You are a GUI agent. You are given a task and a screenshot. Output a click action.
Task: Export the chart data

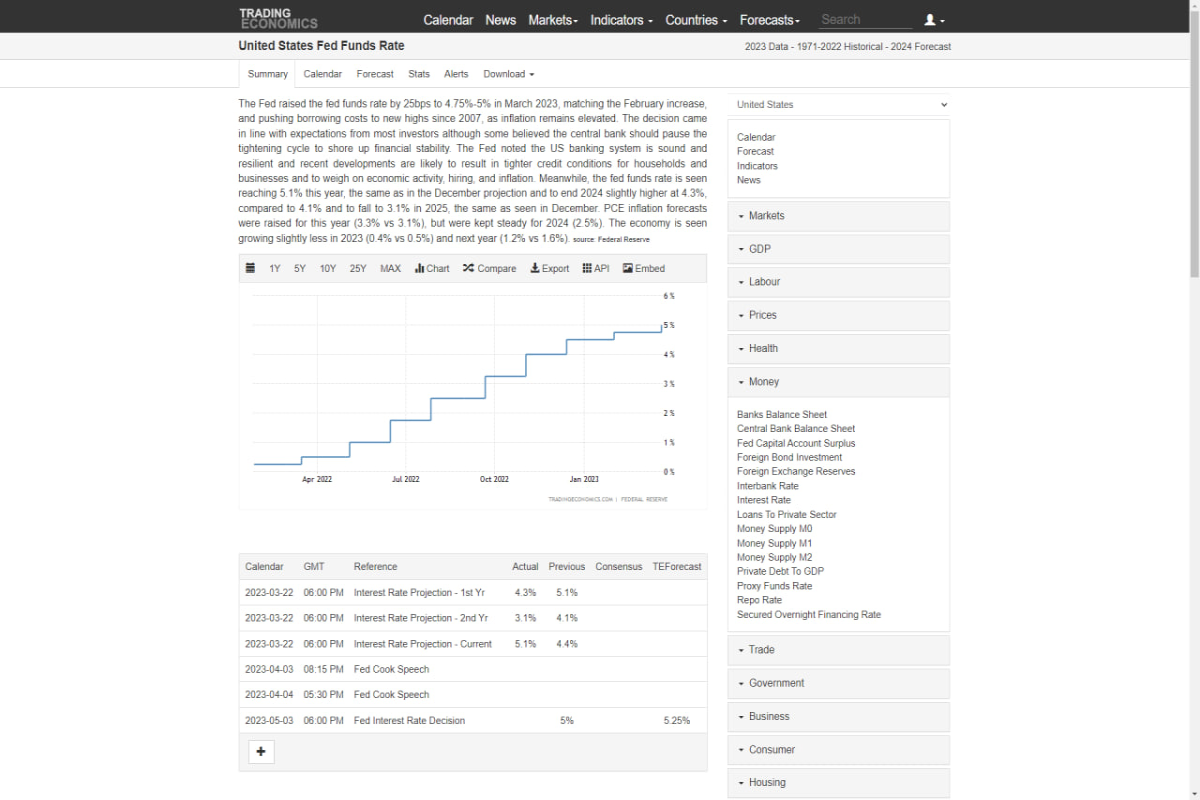[x=549, y=268]
